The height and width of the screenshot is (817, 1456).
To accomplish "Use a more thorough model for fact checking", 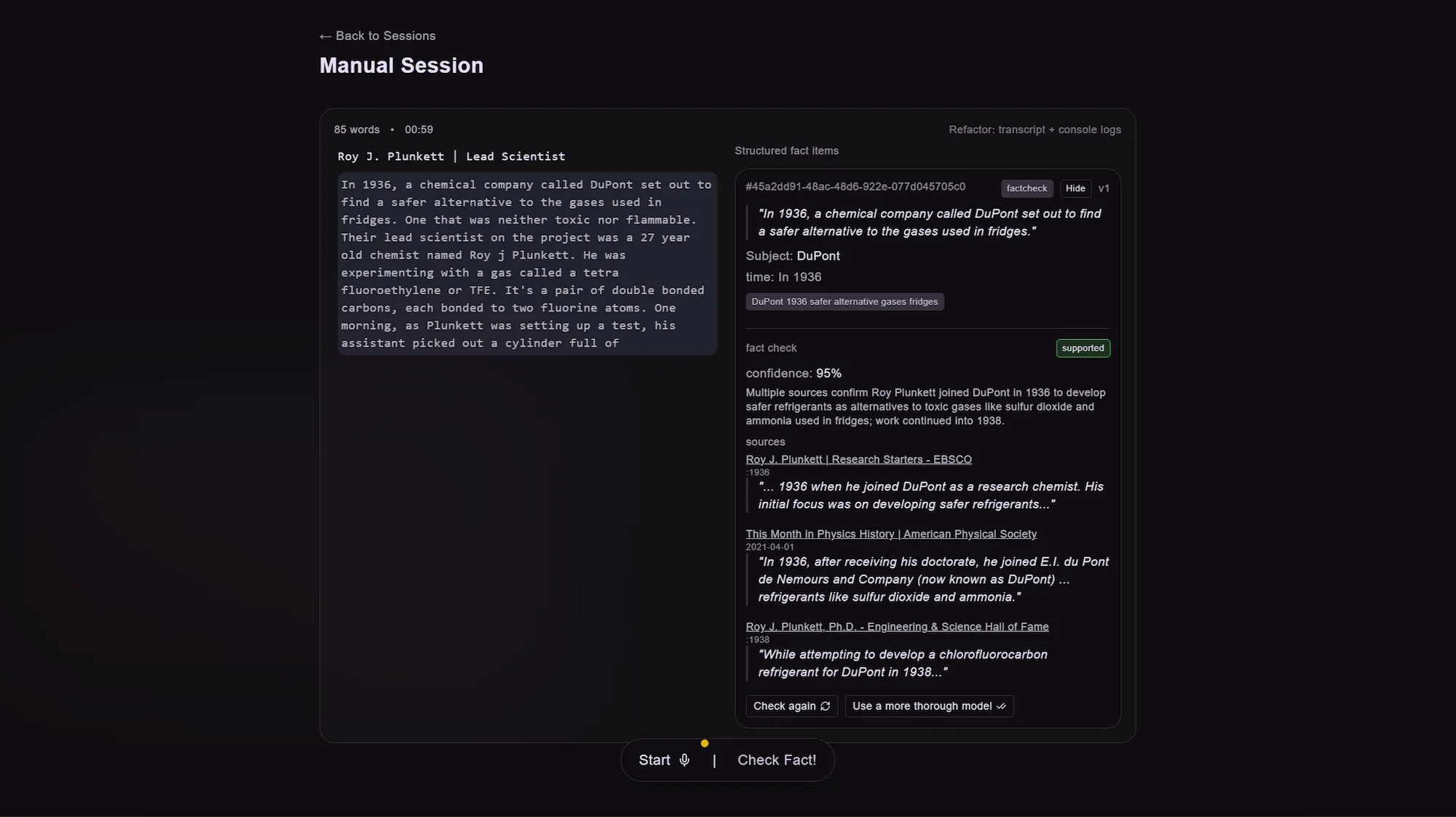I will pyautogui.click(x=928, y=706).
